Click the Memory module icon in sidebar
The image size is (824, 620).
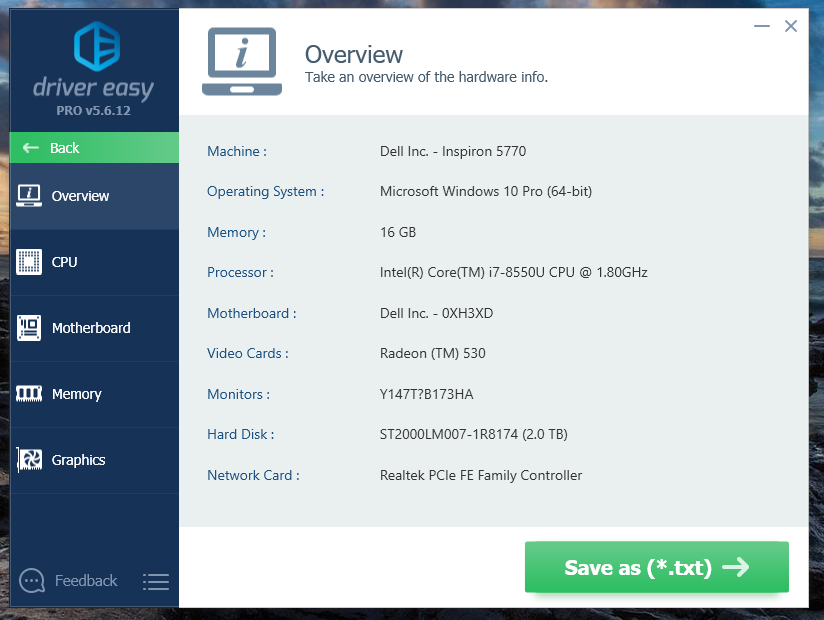tap(29, 394)
